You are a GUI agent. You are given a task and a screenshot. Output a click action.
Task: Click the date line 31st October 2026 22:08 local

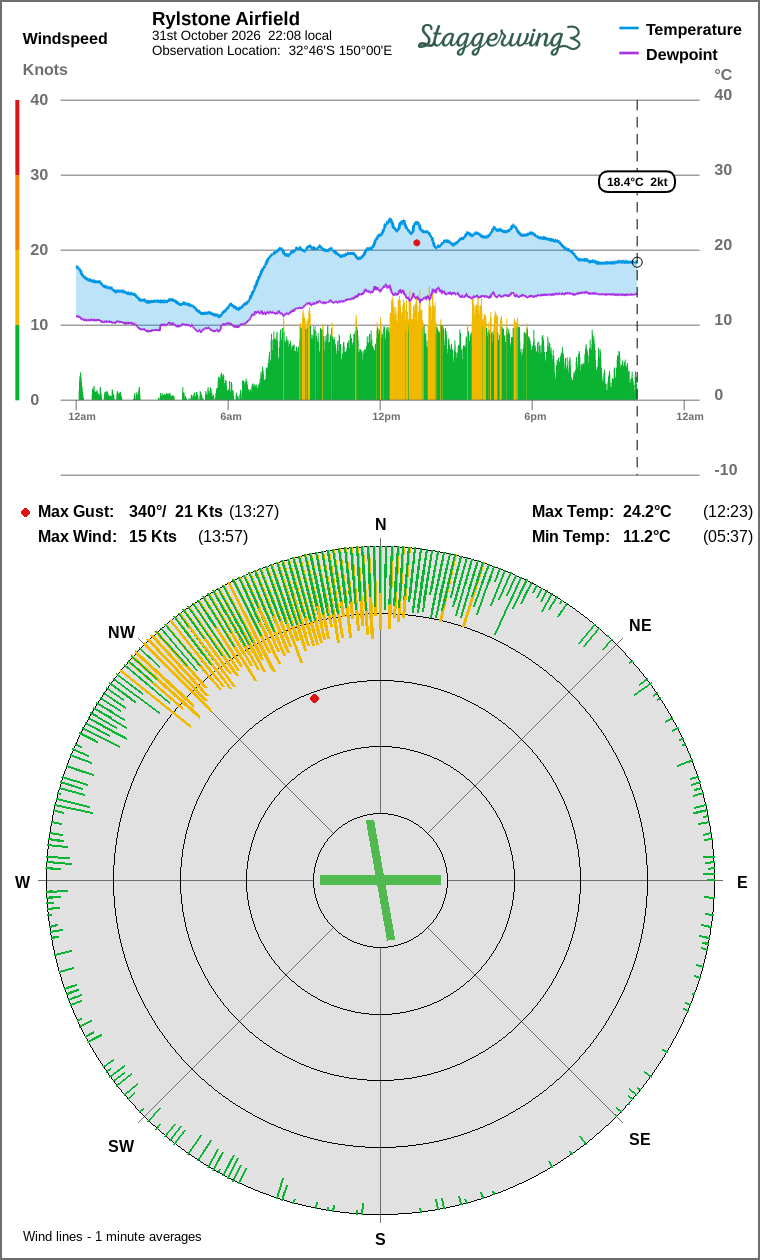click(242, 35)
